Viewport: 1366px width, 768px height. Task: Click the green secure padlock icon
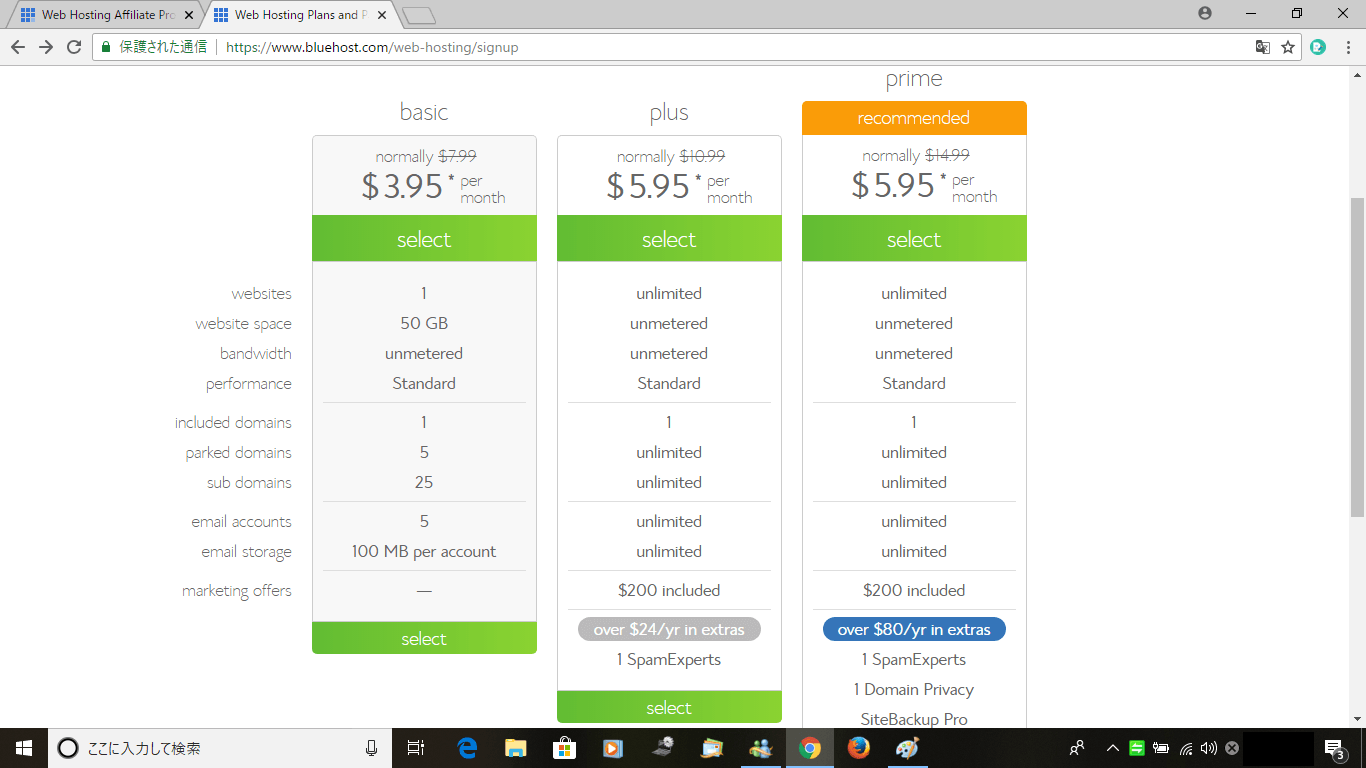coord(106,47)
